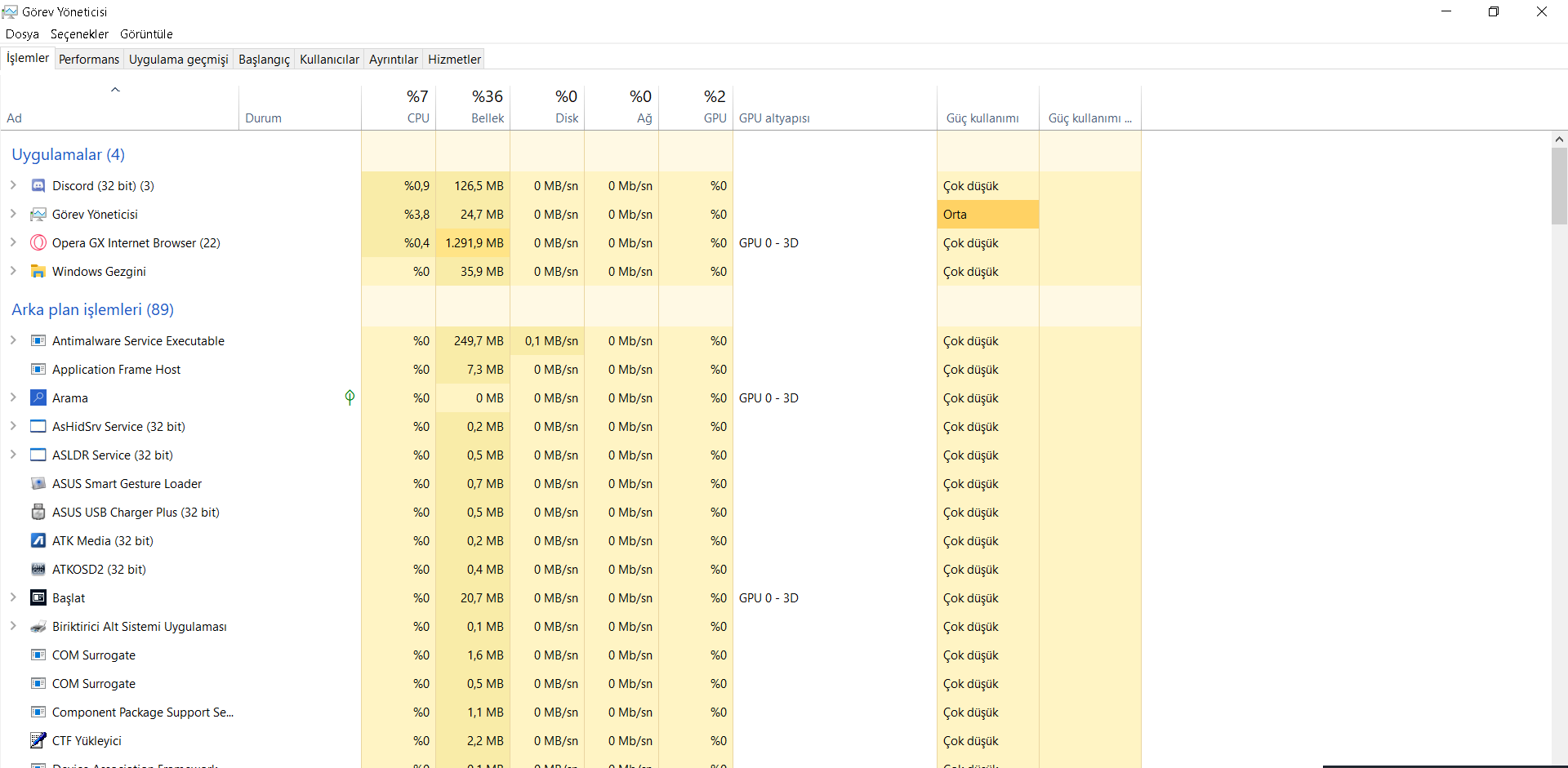Click the green leaf status icon beside Arama
Viewport: 1568px width, 768px height.
coord(350,397)
